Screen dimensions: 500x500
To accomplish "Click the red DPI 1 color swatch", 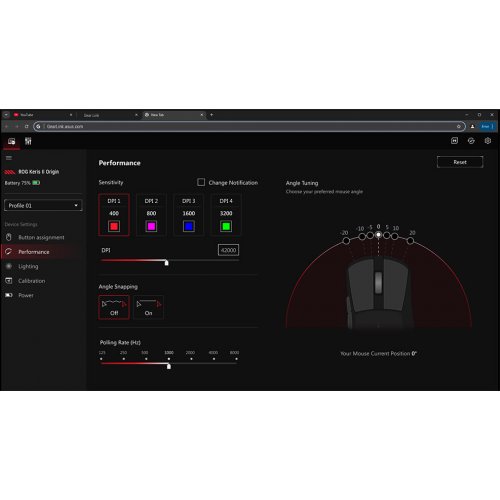I will pos(114,227).
